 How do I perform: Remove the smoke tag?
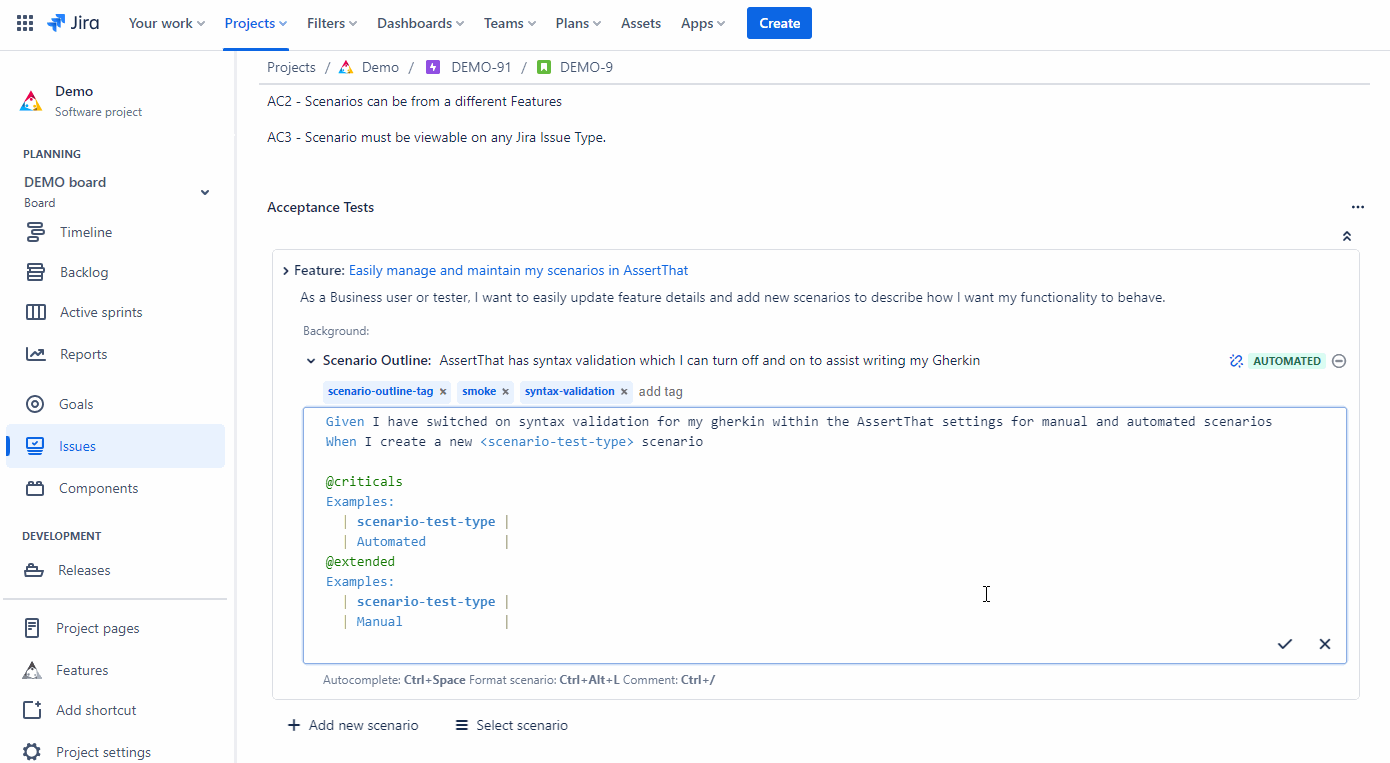click(506, 391)
